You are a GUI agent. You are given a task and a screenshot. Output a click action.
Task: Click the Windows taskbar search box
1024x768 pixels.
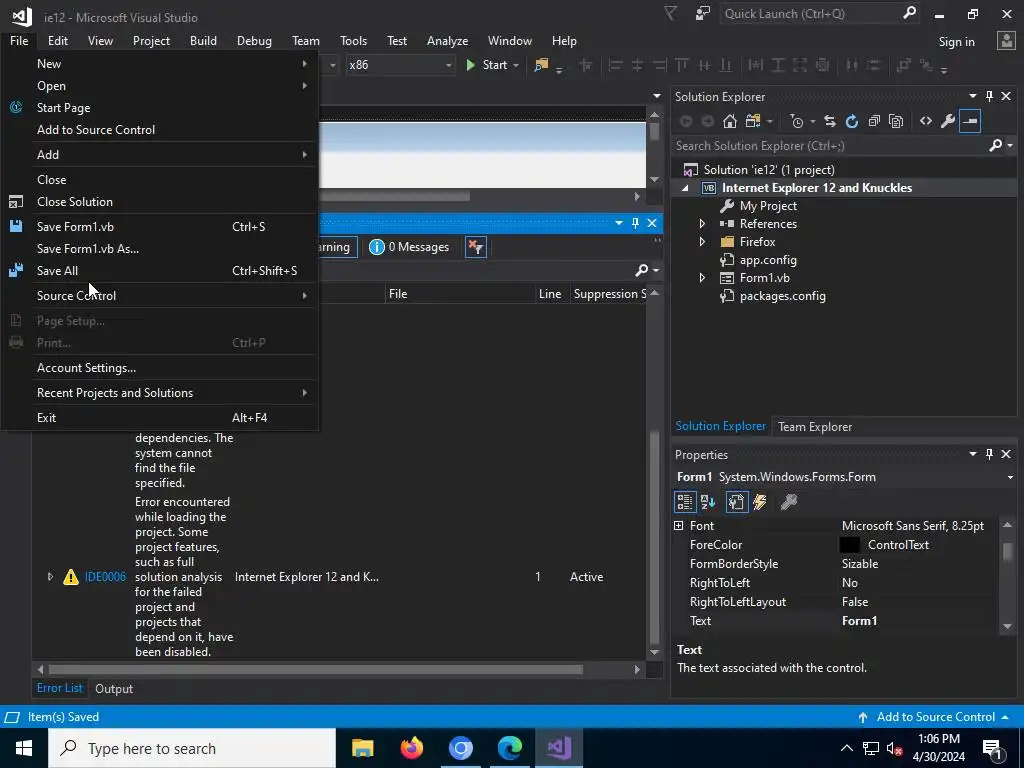click(x=192, y=748)
